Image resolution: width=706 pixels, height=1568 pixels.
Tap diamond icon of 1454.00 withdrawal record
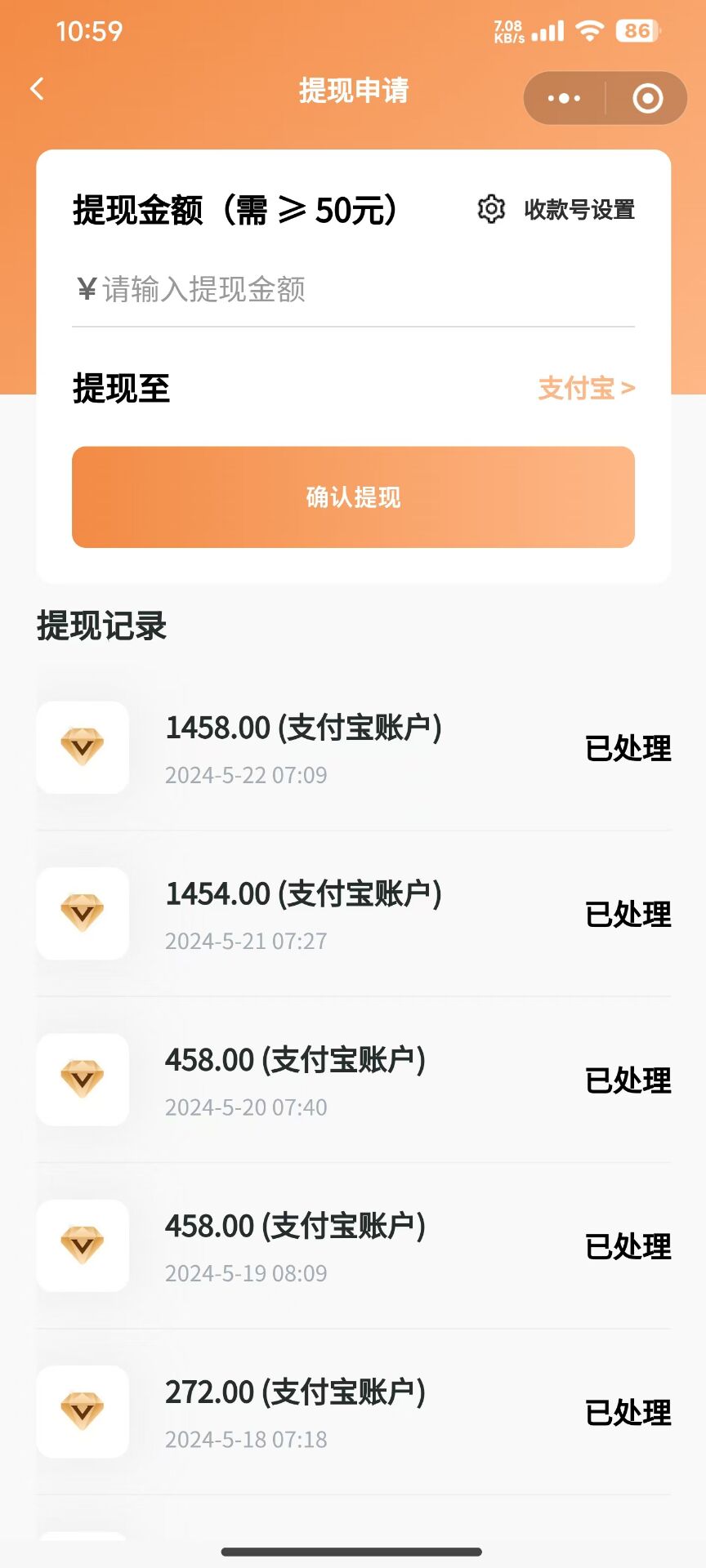[x=83, y=913]
